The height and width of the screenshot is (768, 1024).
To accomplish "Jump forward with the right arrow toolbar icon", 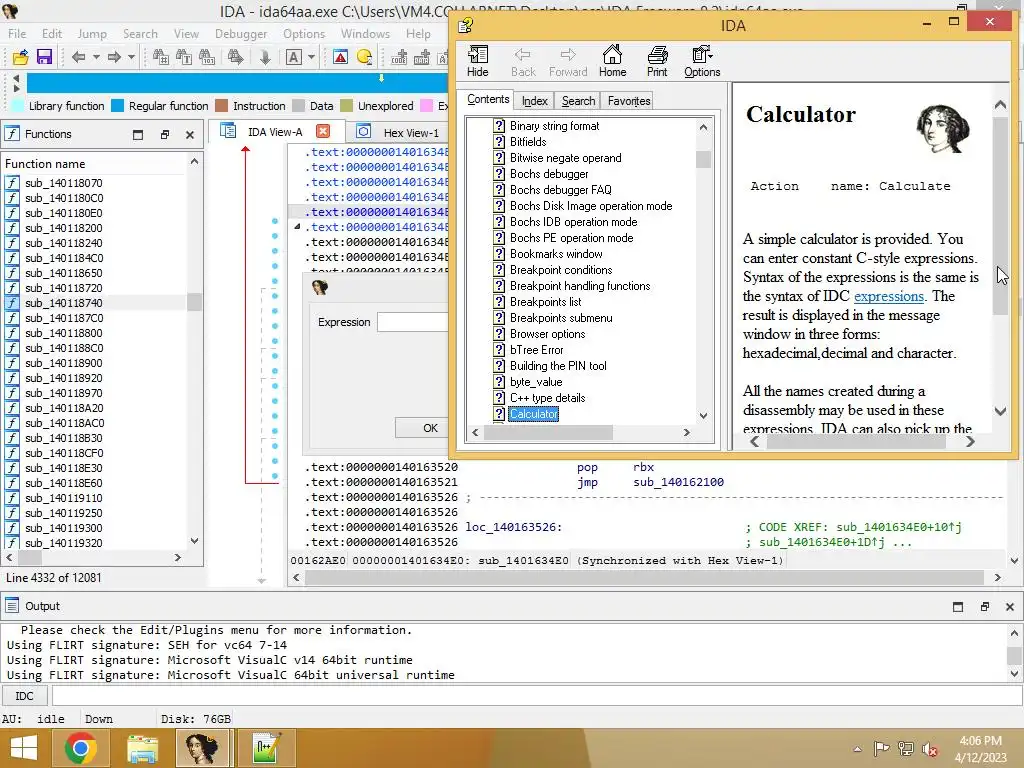I will [x=114, y=57].
